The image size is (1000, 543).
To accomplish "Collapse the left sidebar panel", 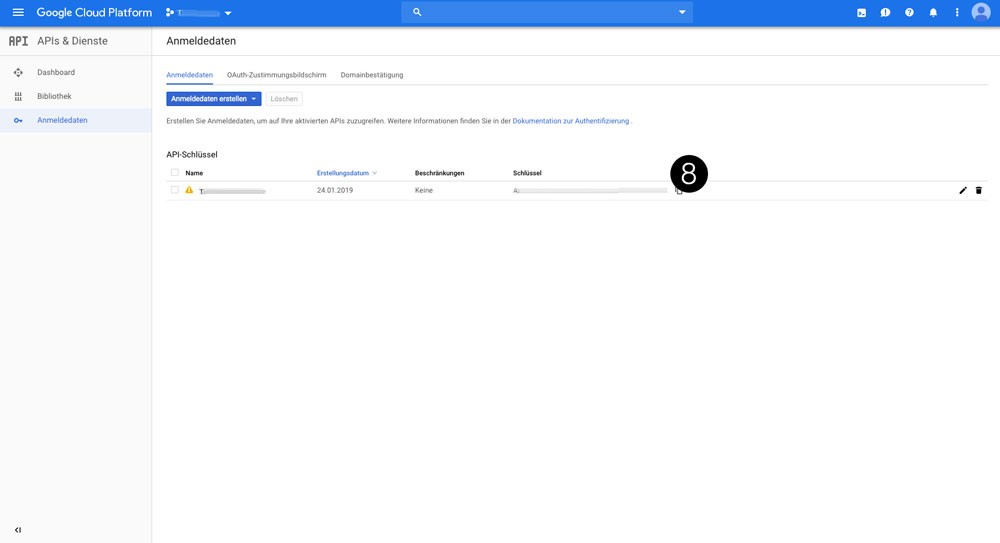I will pyautogui.click(x=18, y=530).
